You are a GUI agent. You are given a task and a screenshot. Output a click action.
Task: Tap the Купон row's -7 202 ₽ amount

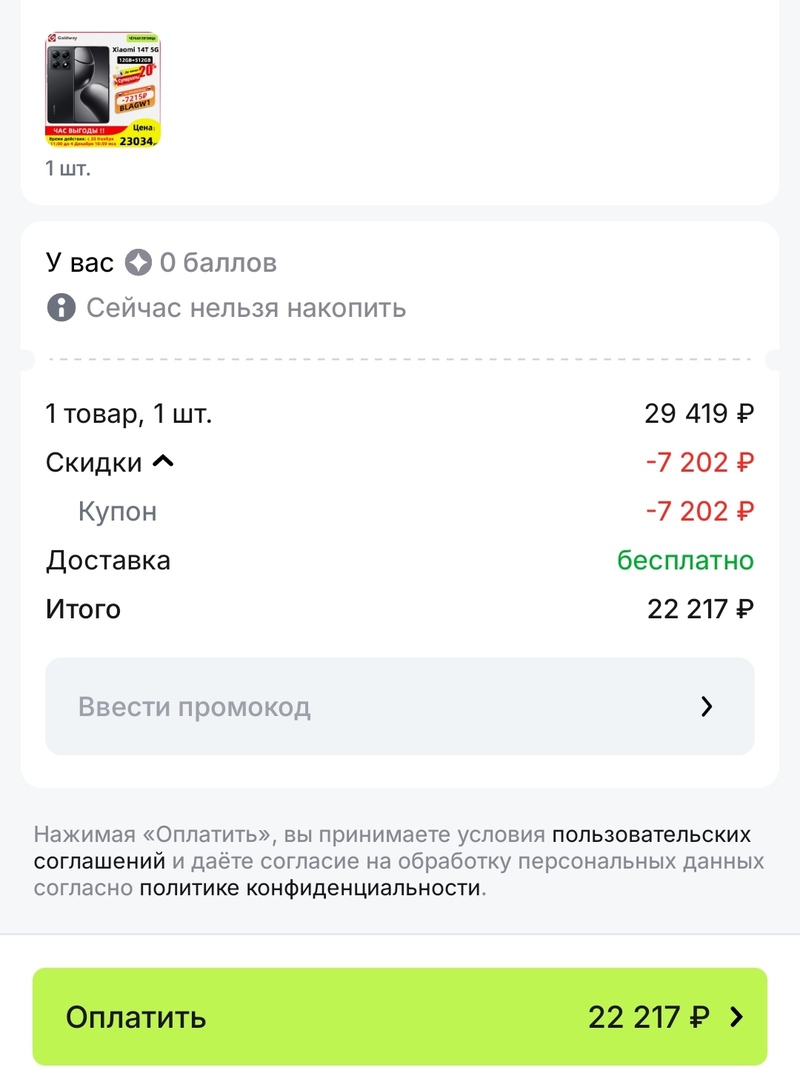click(x=699, y=512)
